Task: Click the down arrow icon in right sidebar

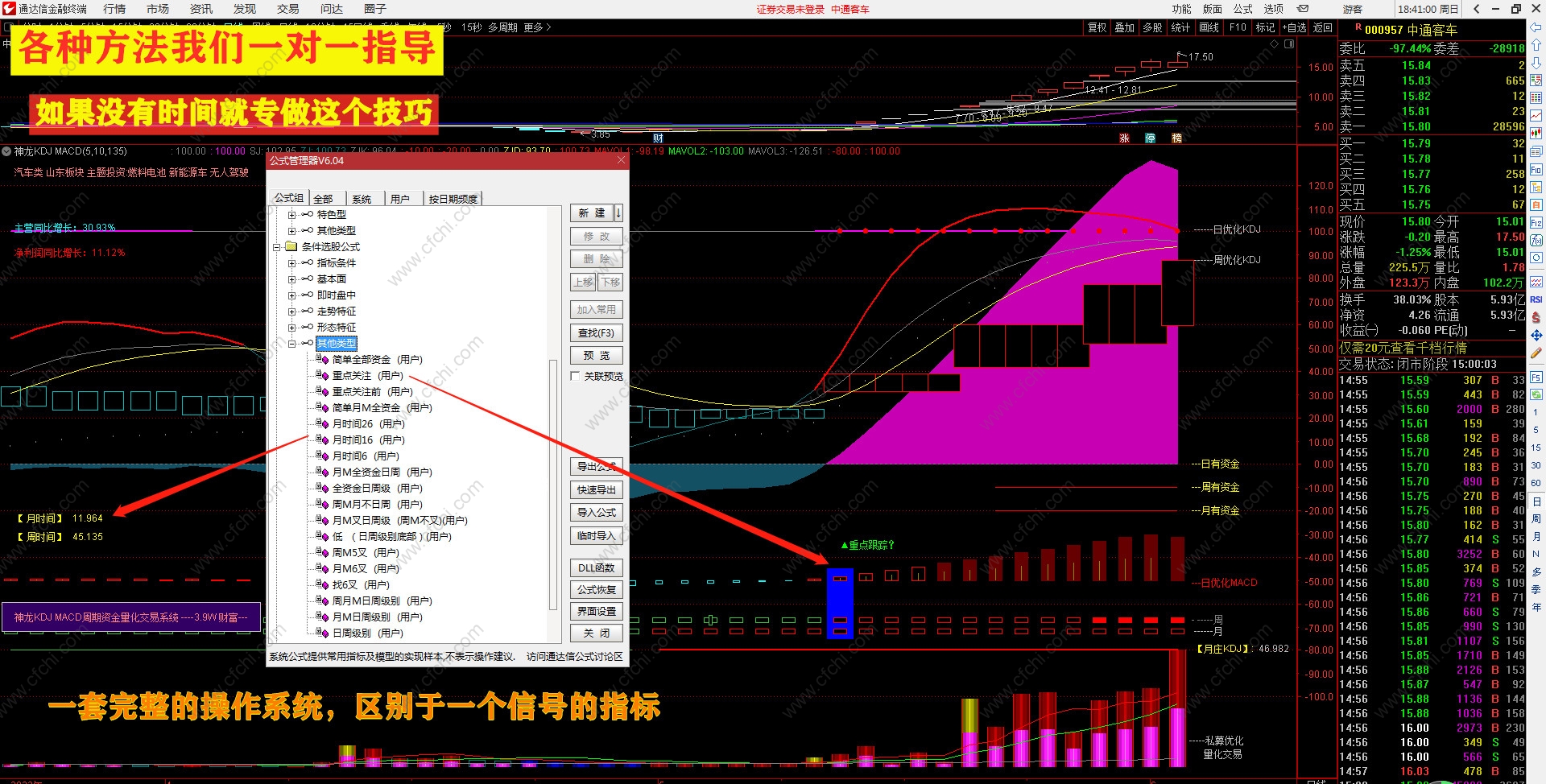Action: pos(1536,63)
